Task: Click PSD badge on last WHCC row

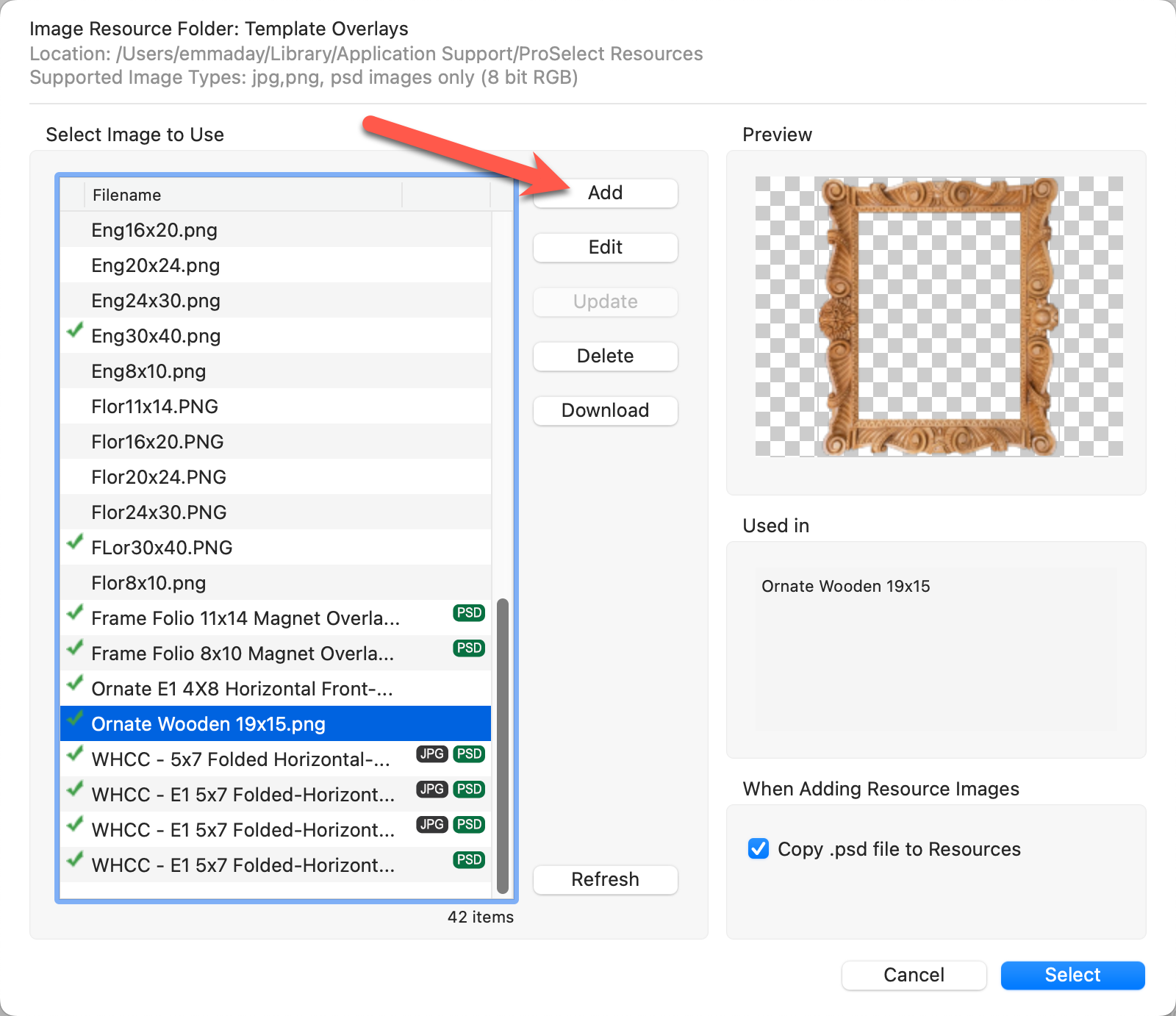Action: click(x=469, y=860)
